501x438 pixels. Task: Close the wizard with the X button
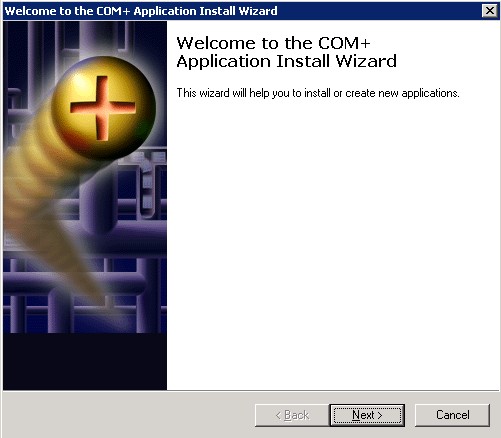(490, 11)
